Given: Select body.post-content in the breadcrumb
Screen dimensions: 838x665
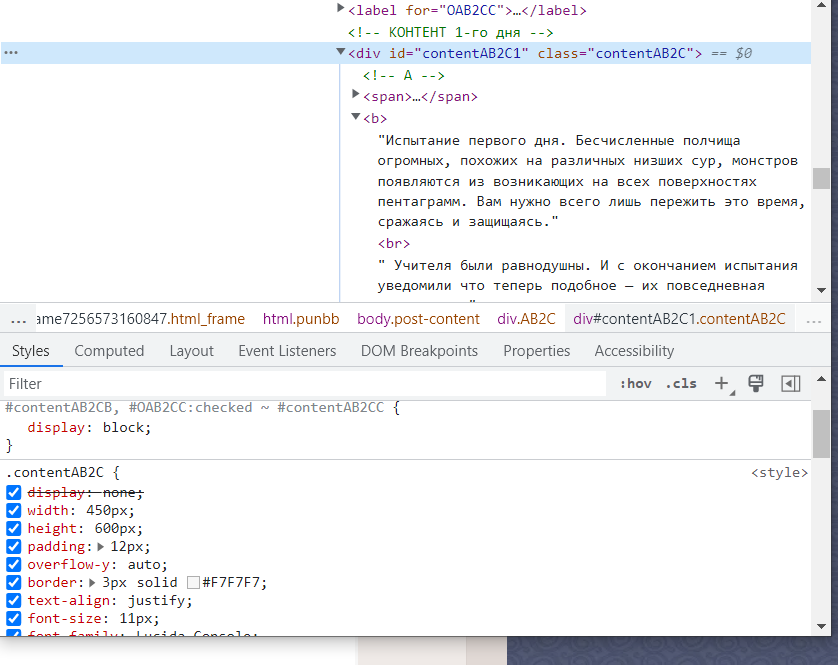Looking at the screenshot, I should pos(418,320).
